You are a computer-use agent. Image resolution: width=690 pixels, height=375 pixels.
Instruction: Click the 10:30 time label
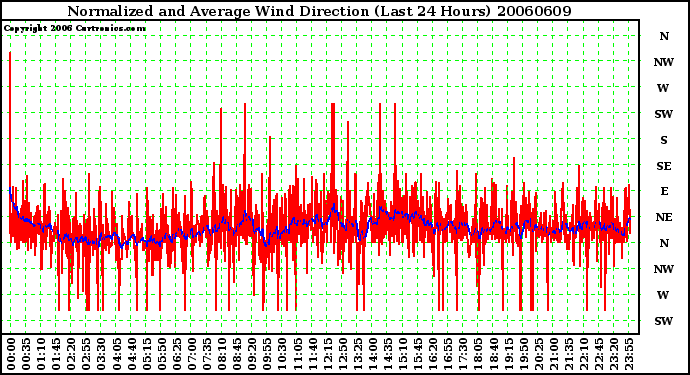[x=282, y=354]
